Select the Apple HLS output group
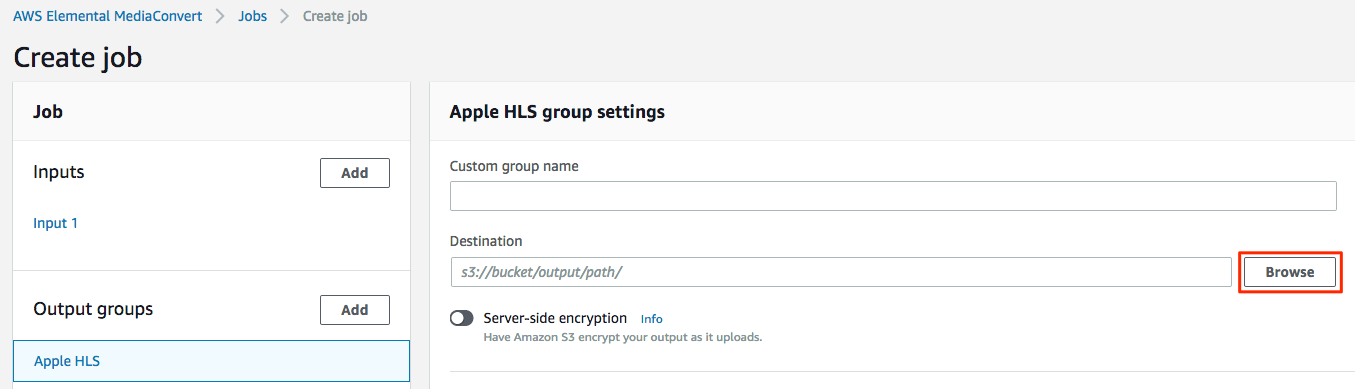Screen dimensions: 1355x389 click(211, 361)
